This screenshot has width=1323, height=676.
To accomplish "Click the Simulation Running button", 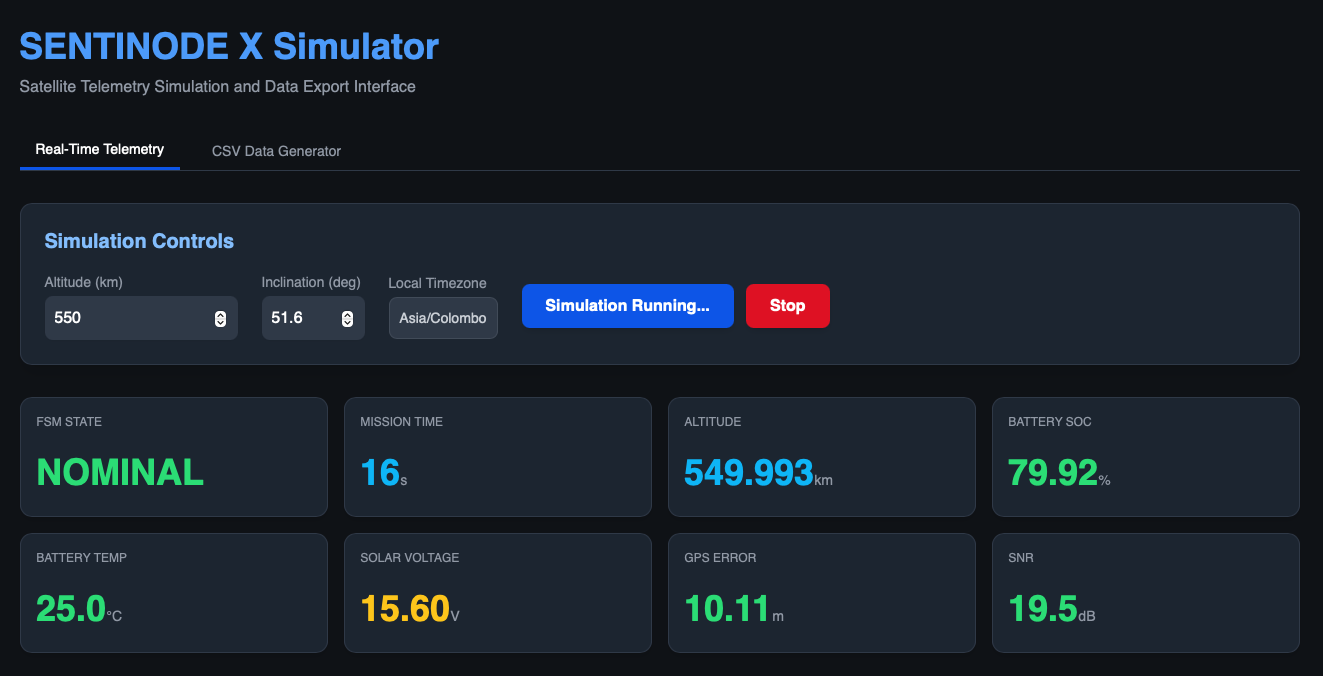I will click(x=627, y=305).
